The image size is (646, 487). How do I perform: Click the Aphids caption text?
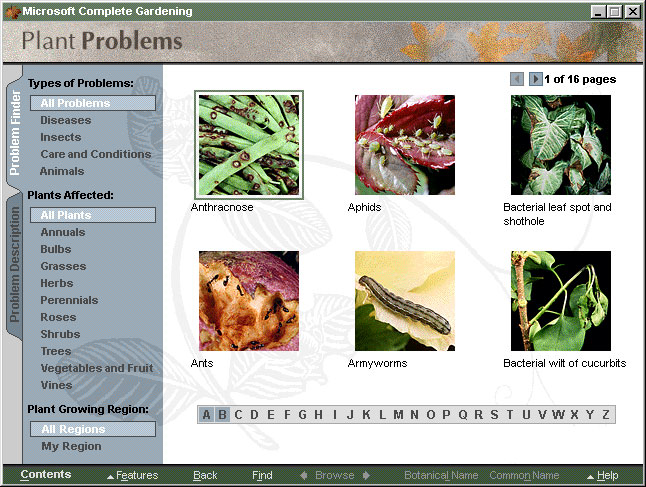click(365, 207)
